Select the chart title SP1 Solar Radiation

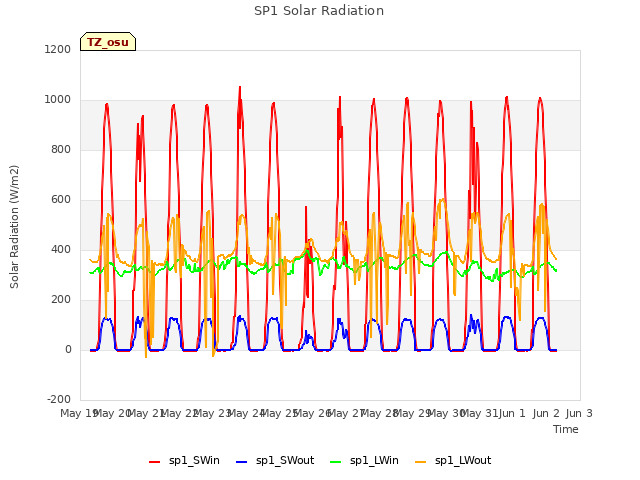pos(319,11)
